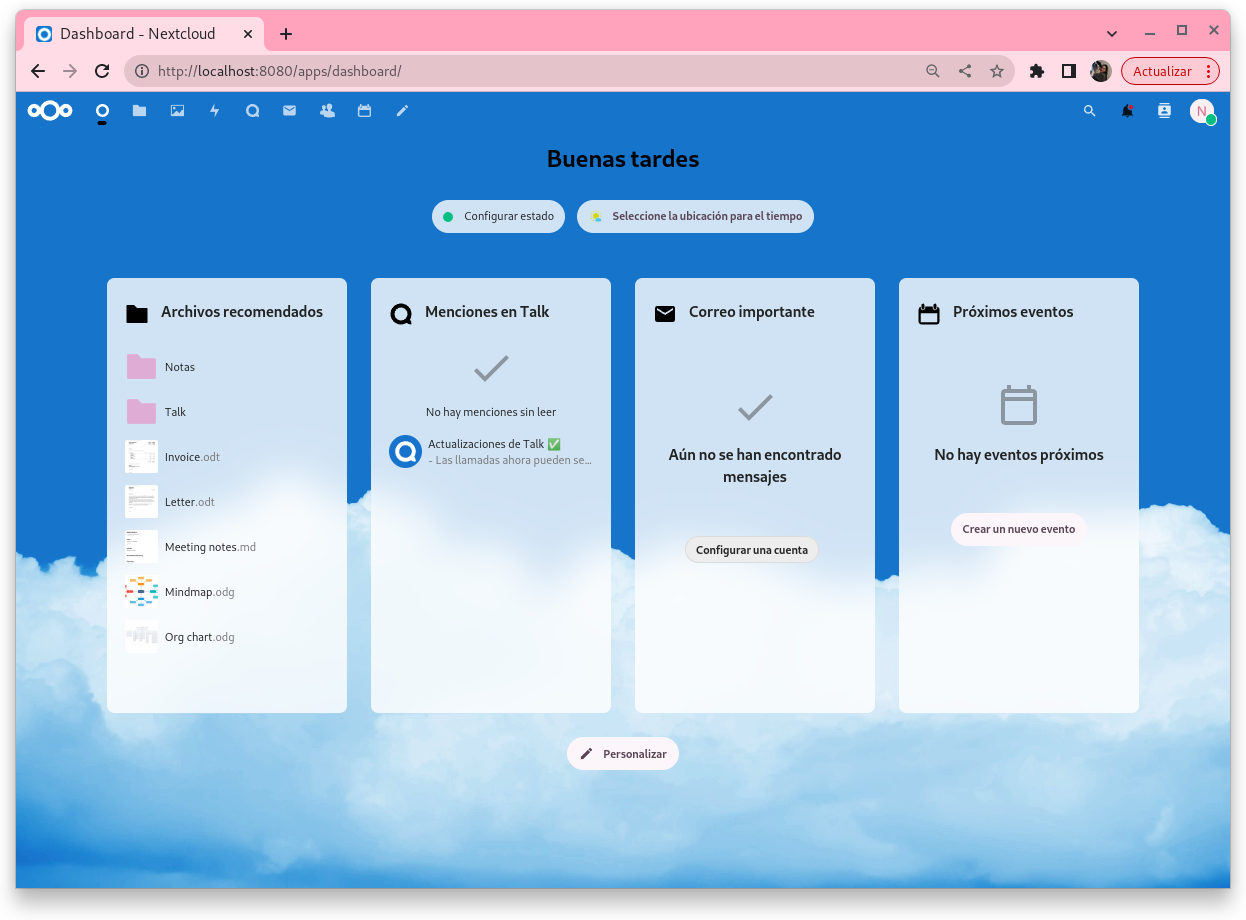The image size is (1246, 920).
Task: Click the Configurar estado button
Action: tap(498, 216)
